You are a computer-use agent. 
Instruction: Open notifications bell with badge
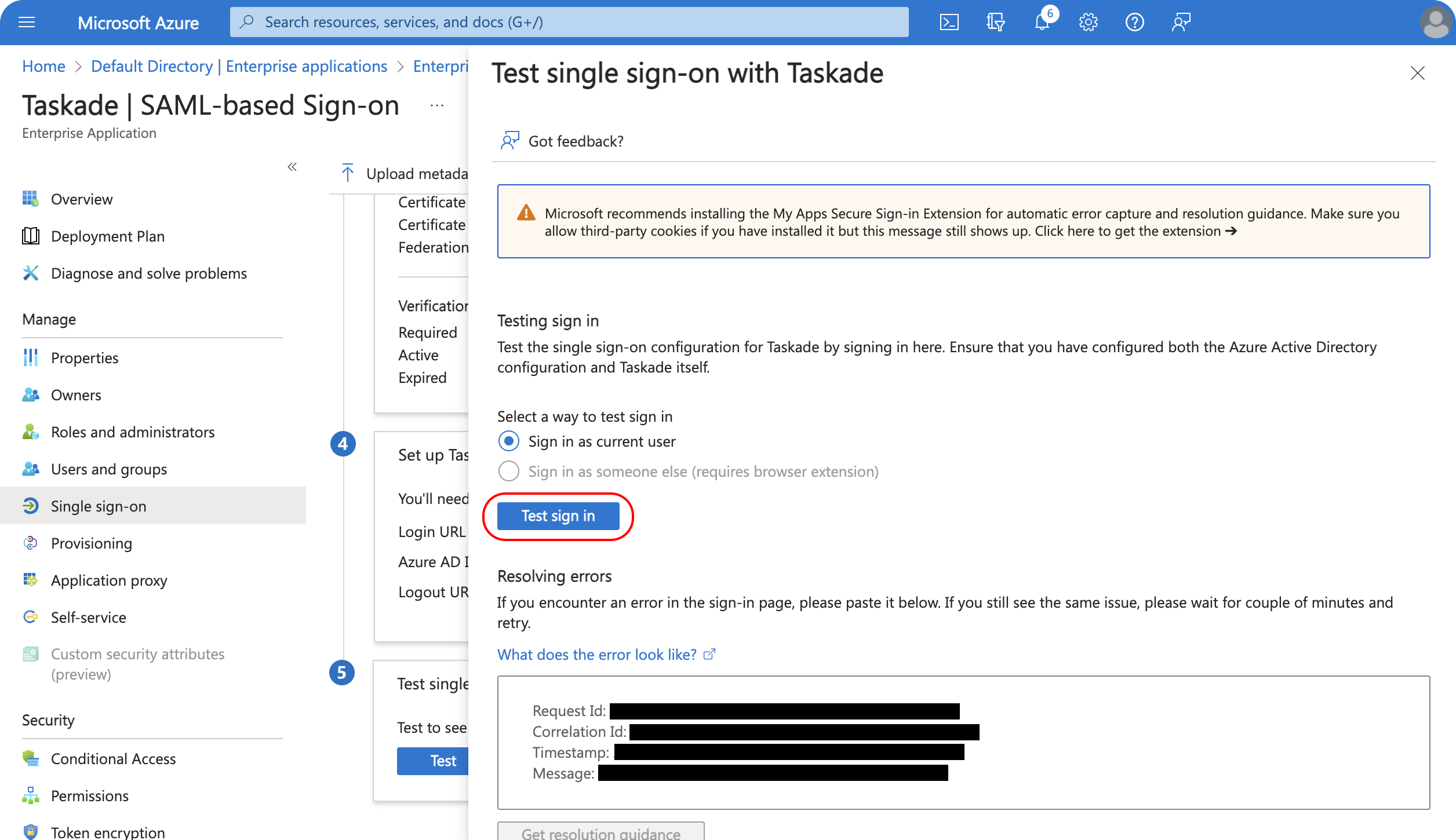pyautogui.click(x=1042, y=23)
